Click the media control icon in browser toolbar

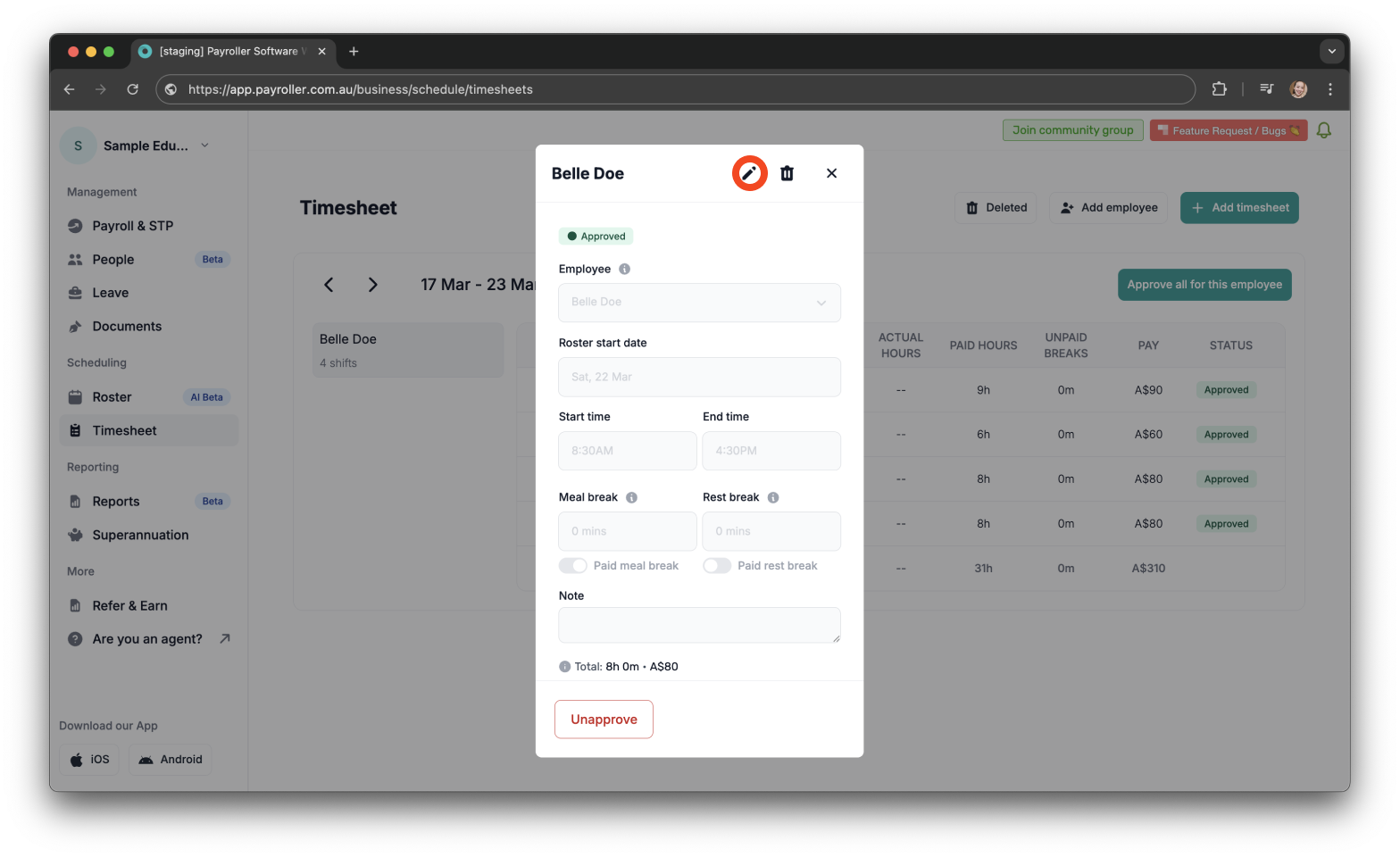pyautogui.click(x=1266, y=89)
